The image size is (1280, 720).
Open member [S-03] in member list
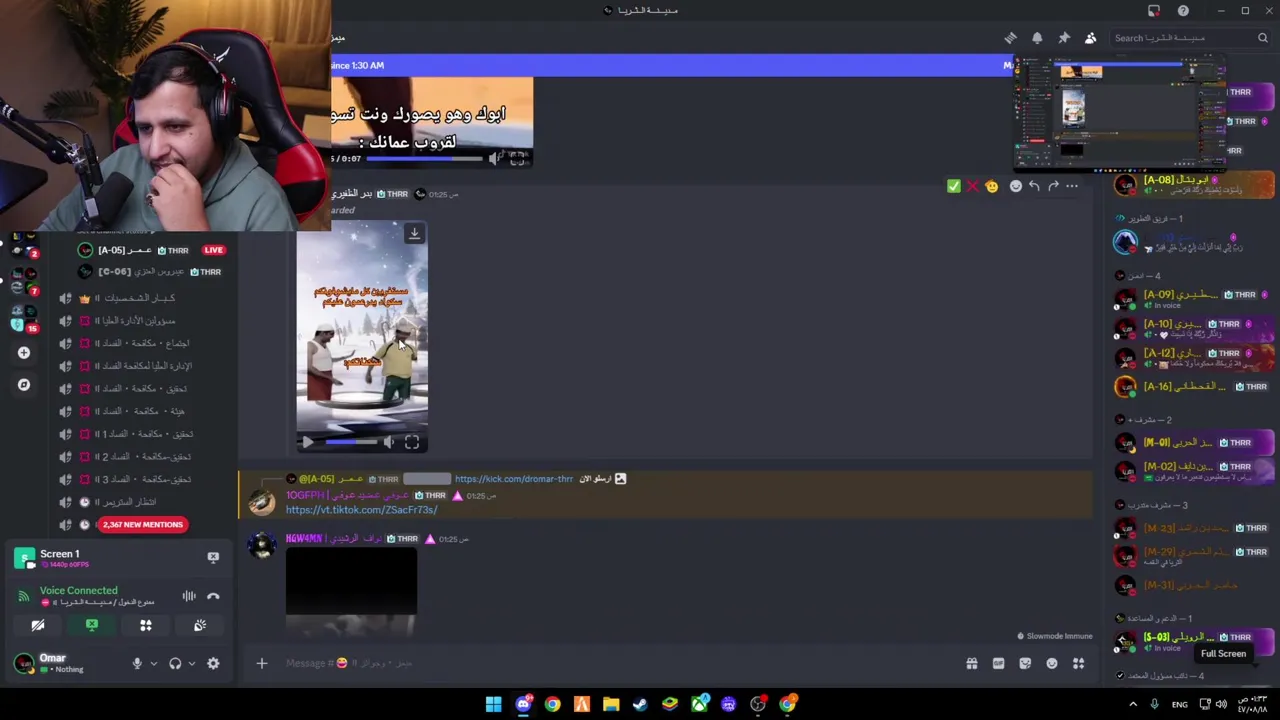(1195, 640)
